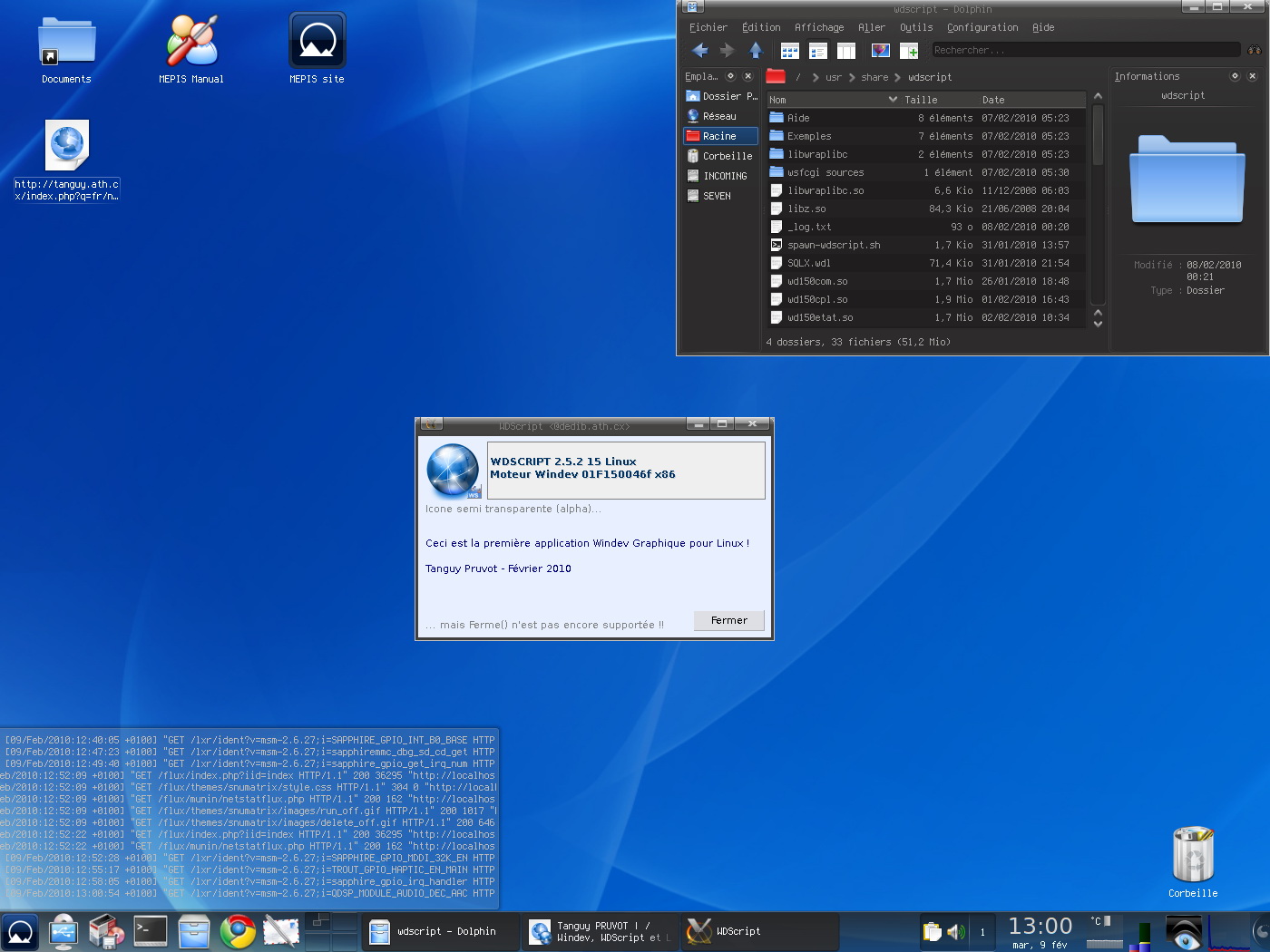The image size is (1270, 952).
Task: Click the usr breadcrumb in Dolphin path
Action: [834, 77]
